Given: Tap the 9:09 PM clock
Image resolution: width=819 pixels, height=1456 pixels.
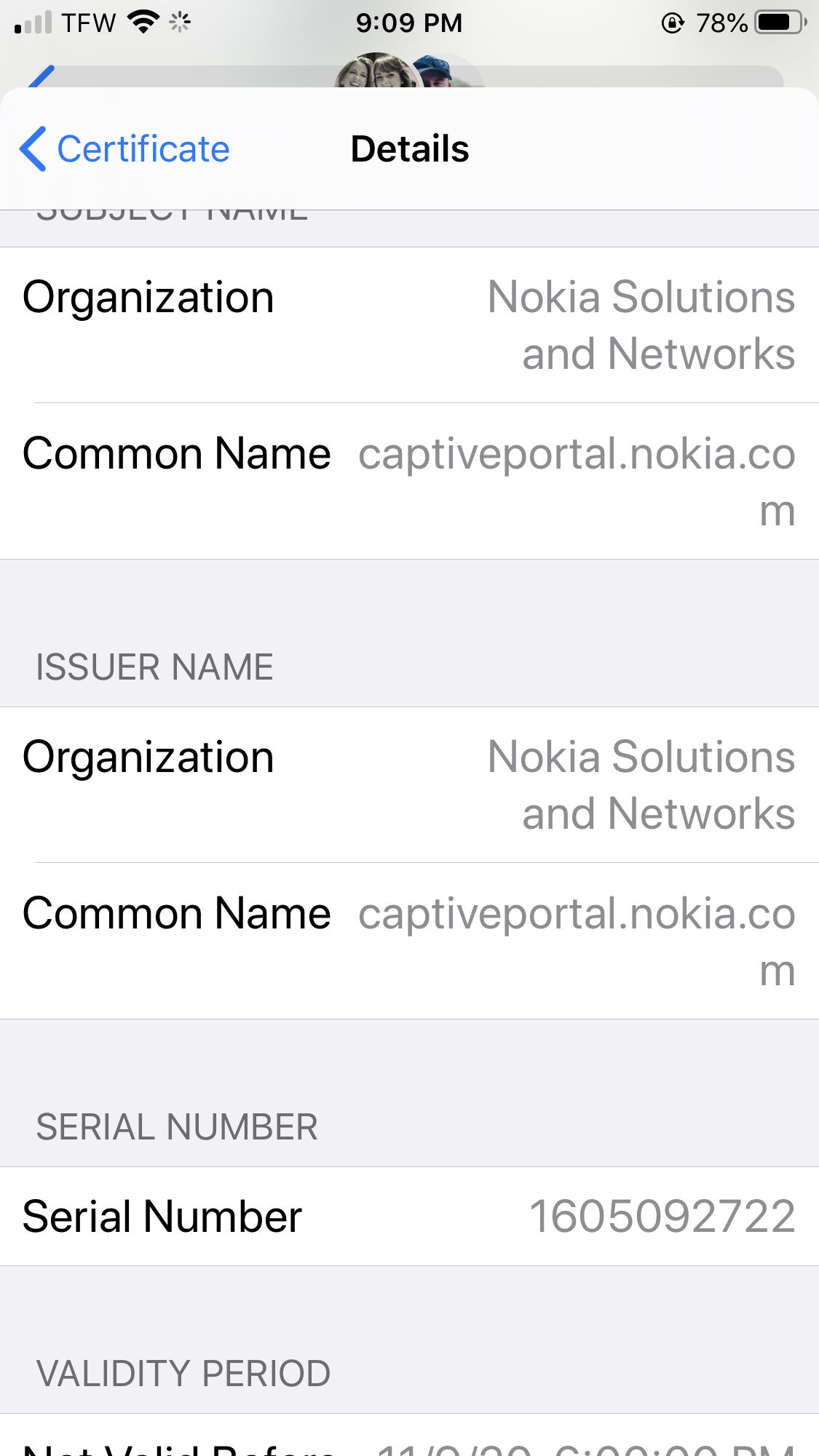Looking at the screenshot, I should [x=408, y=23].
